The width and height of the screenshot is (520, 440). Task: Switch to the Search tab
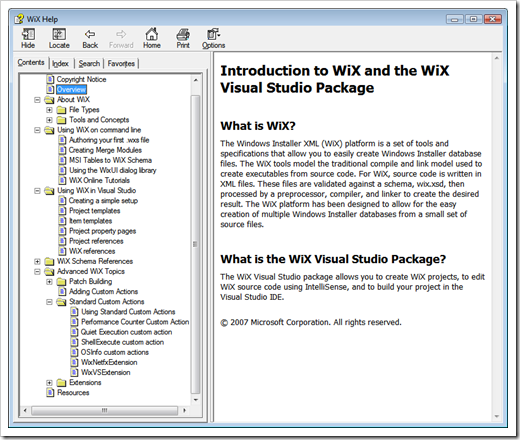coord(89,63)
